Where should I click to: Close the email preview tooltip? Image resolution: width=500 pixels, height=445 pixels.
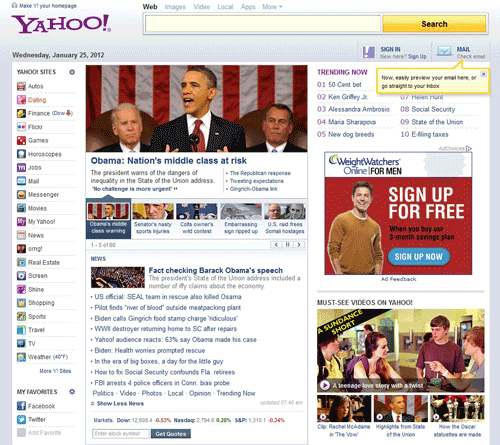483,74
